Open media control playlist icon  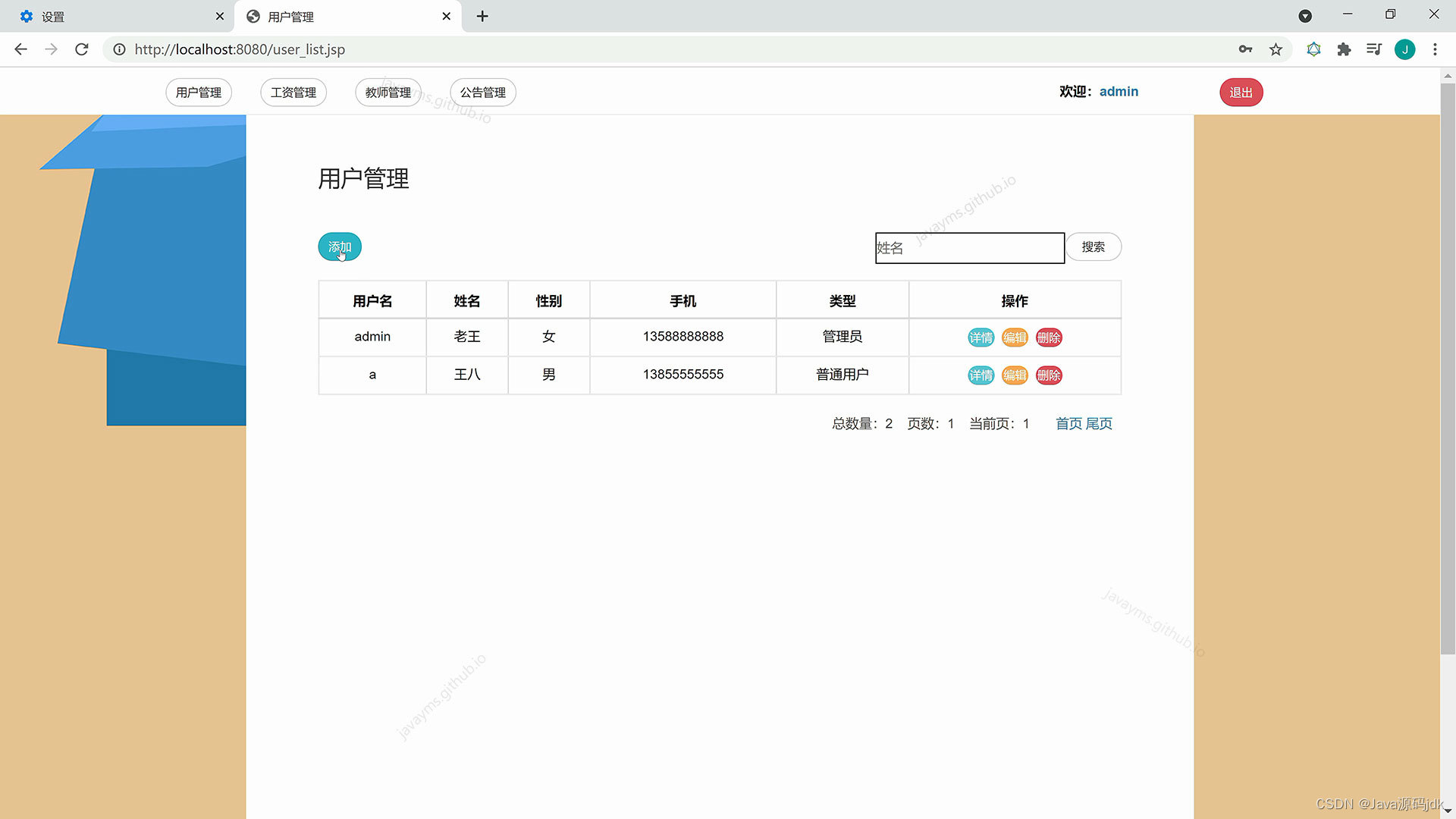[1373, 49]
